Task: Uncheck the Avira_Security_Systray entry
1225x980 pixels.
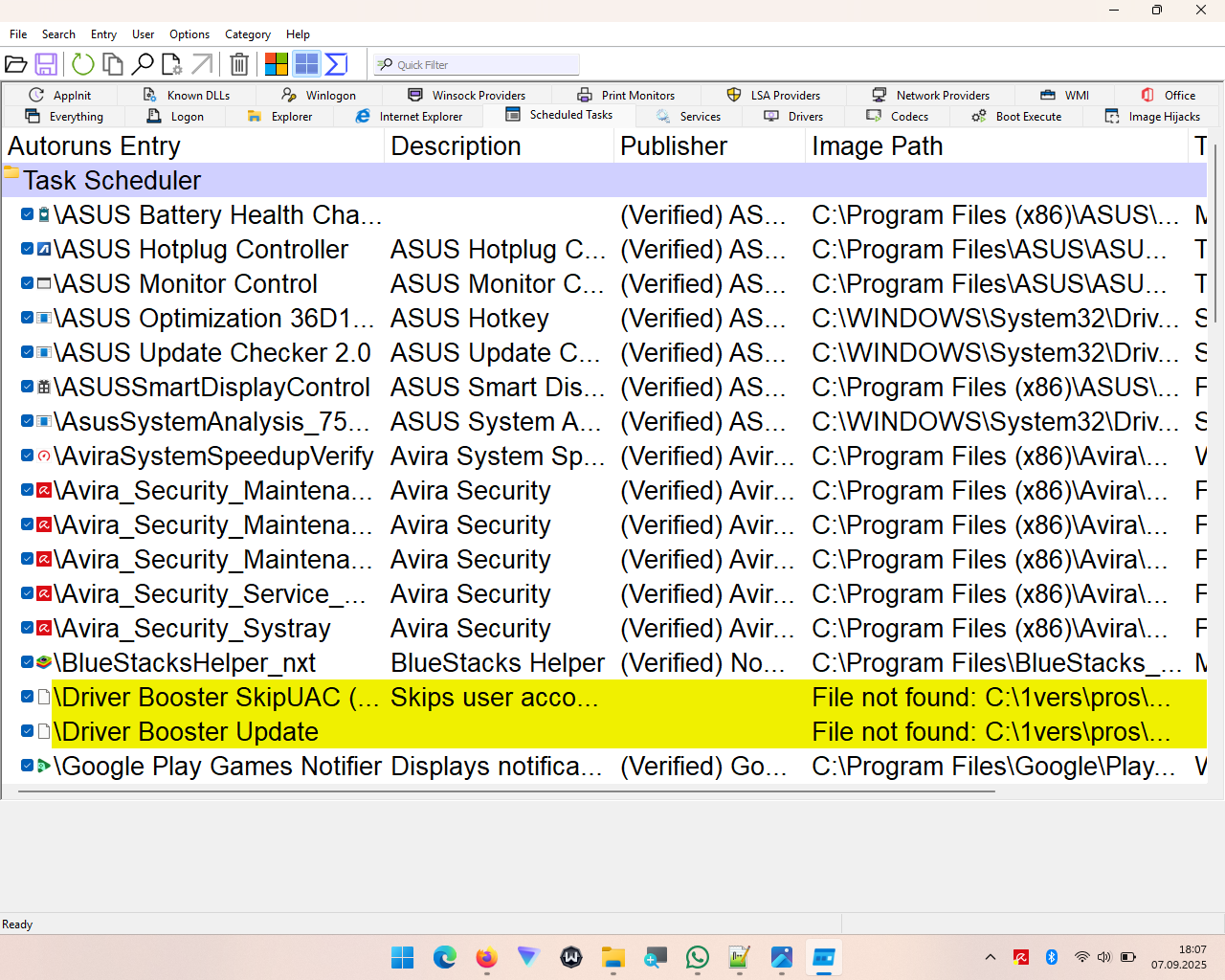Action: coord(28,628)
